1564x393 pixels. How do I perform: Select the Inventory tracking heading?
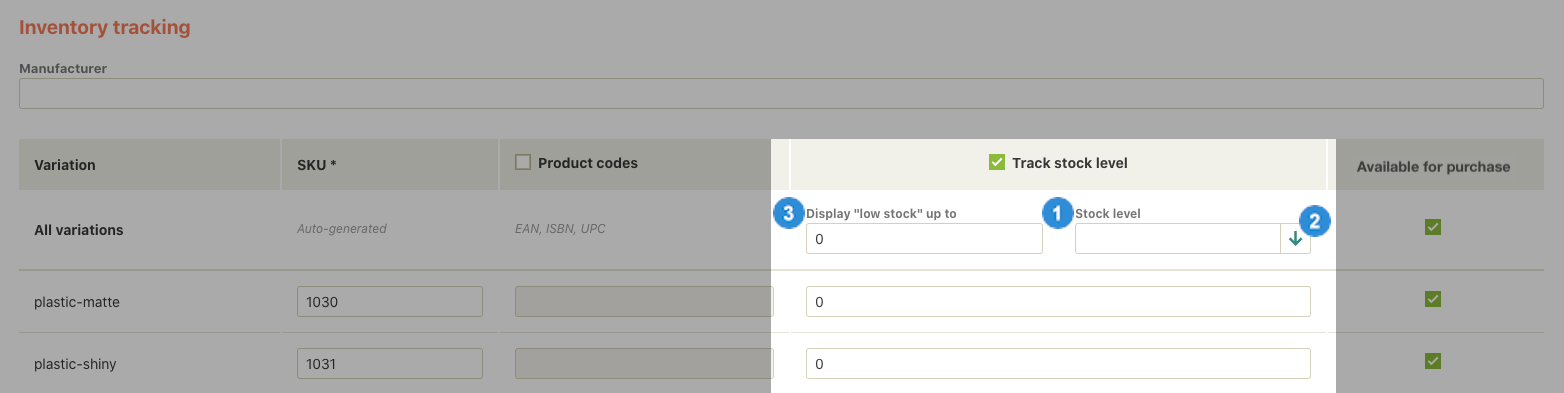pyautogui.click(x=105, y=28)
